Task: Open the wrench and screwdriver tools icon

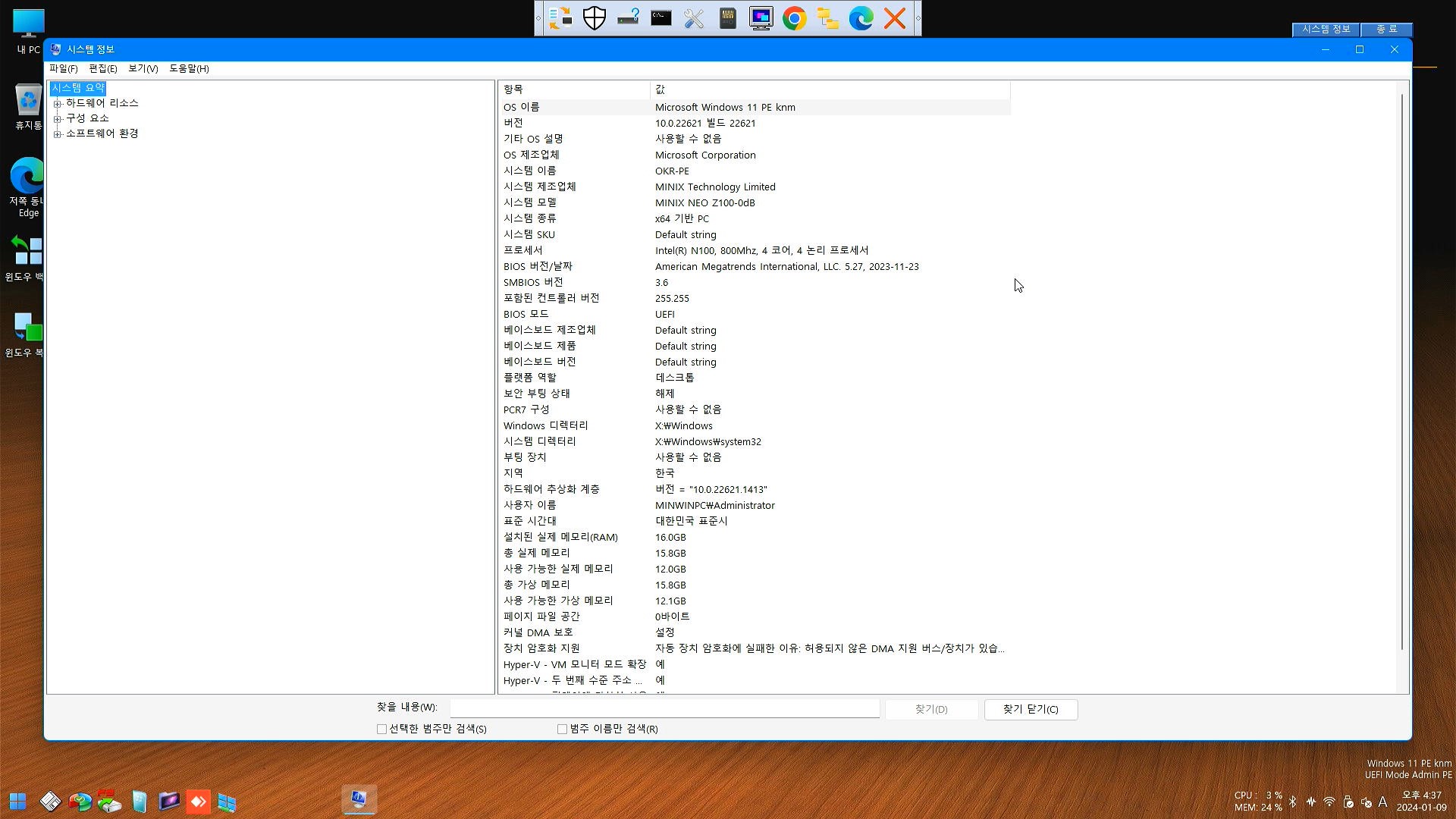Action: pos(695,18)
